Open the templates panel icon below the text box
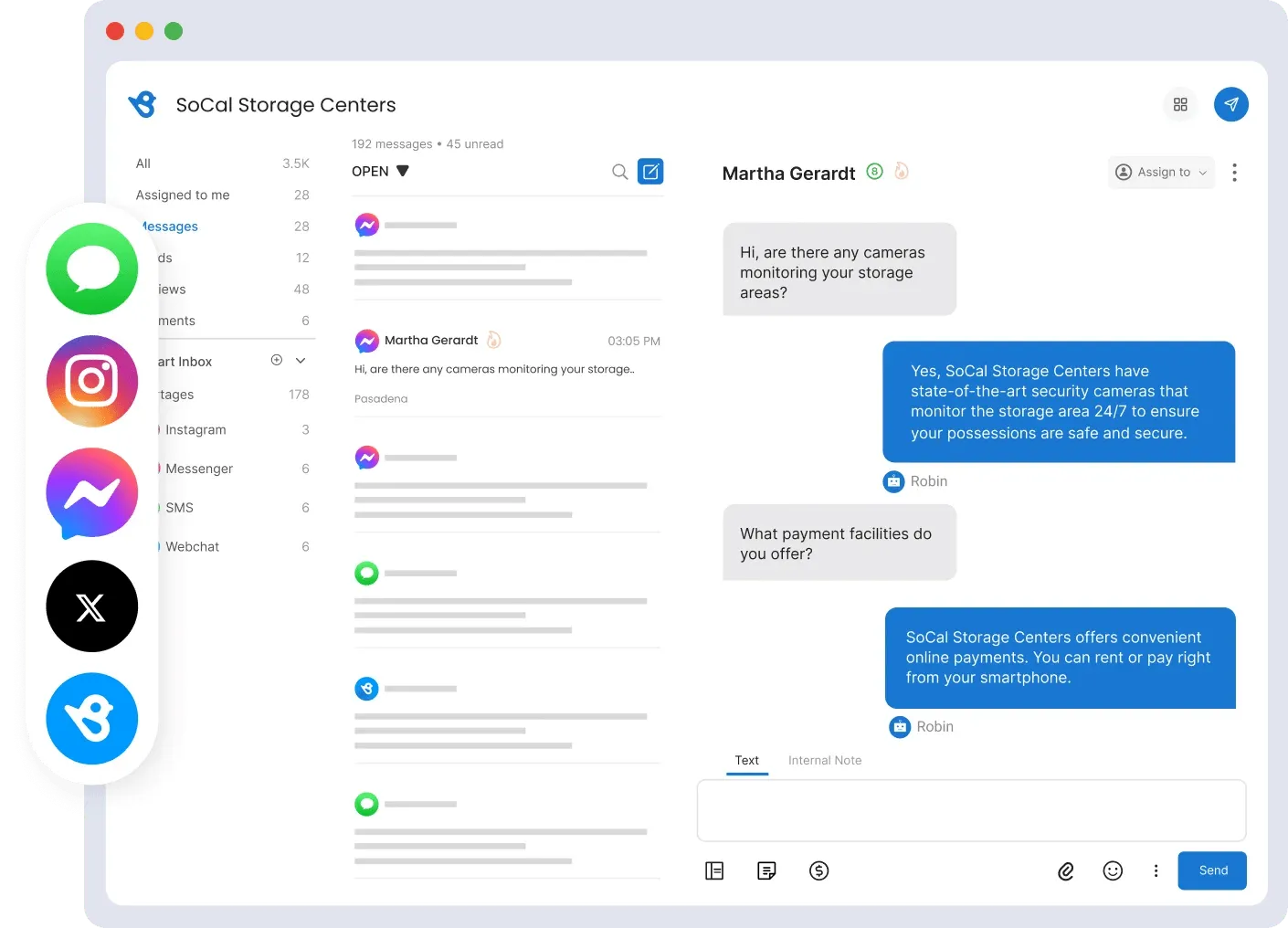This screenshot has height=928, width=1288. pyautogui.click(x=714, y=870)
